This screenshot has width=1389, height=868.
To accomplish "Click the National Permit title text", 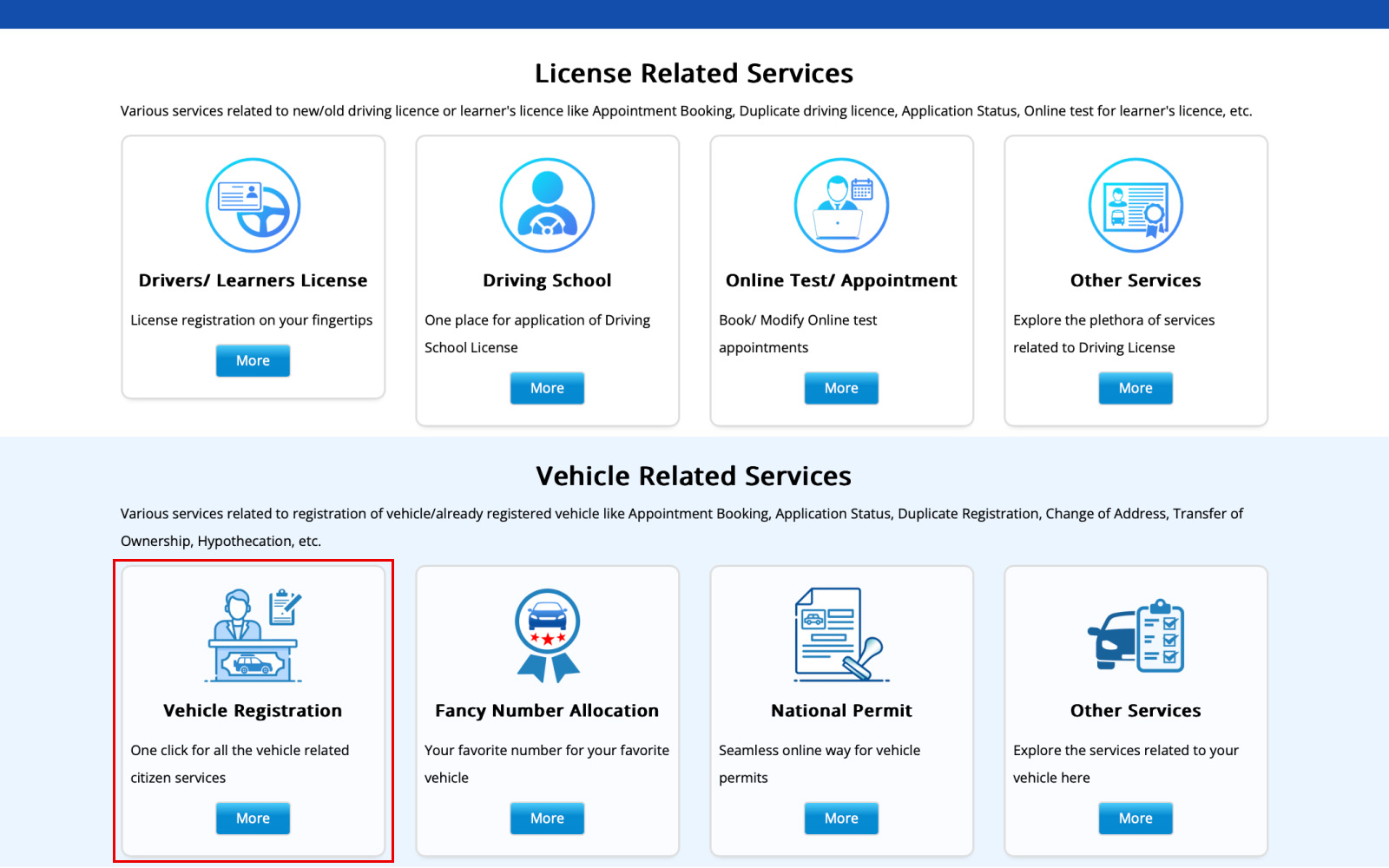I will point(840,710).
